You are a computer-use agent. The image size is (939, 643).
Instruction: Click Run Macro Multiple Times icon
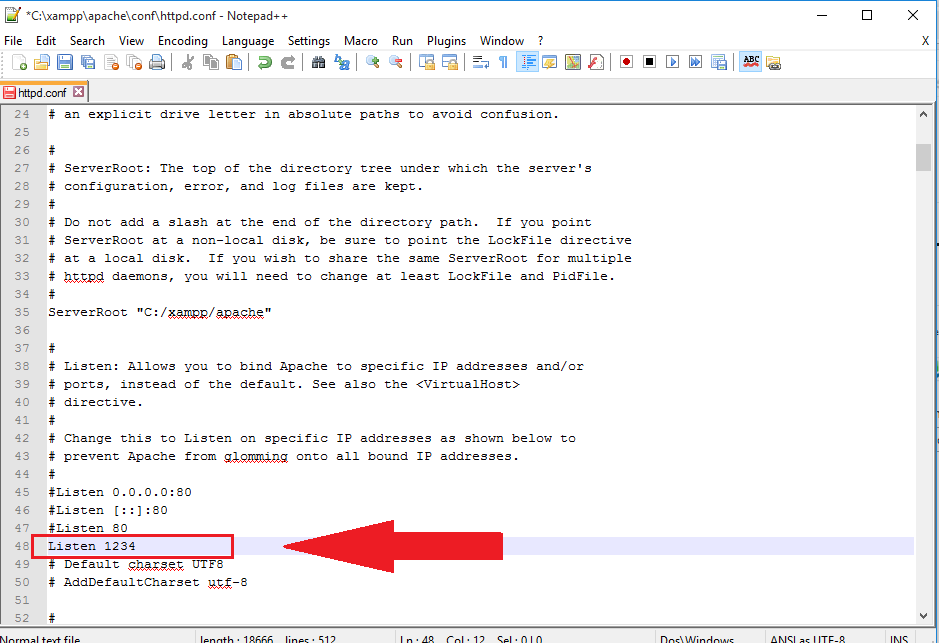pos(695,62)
